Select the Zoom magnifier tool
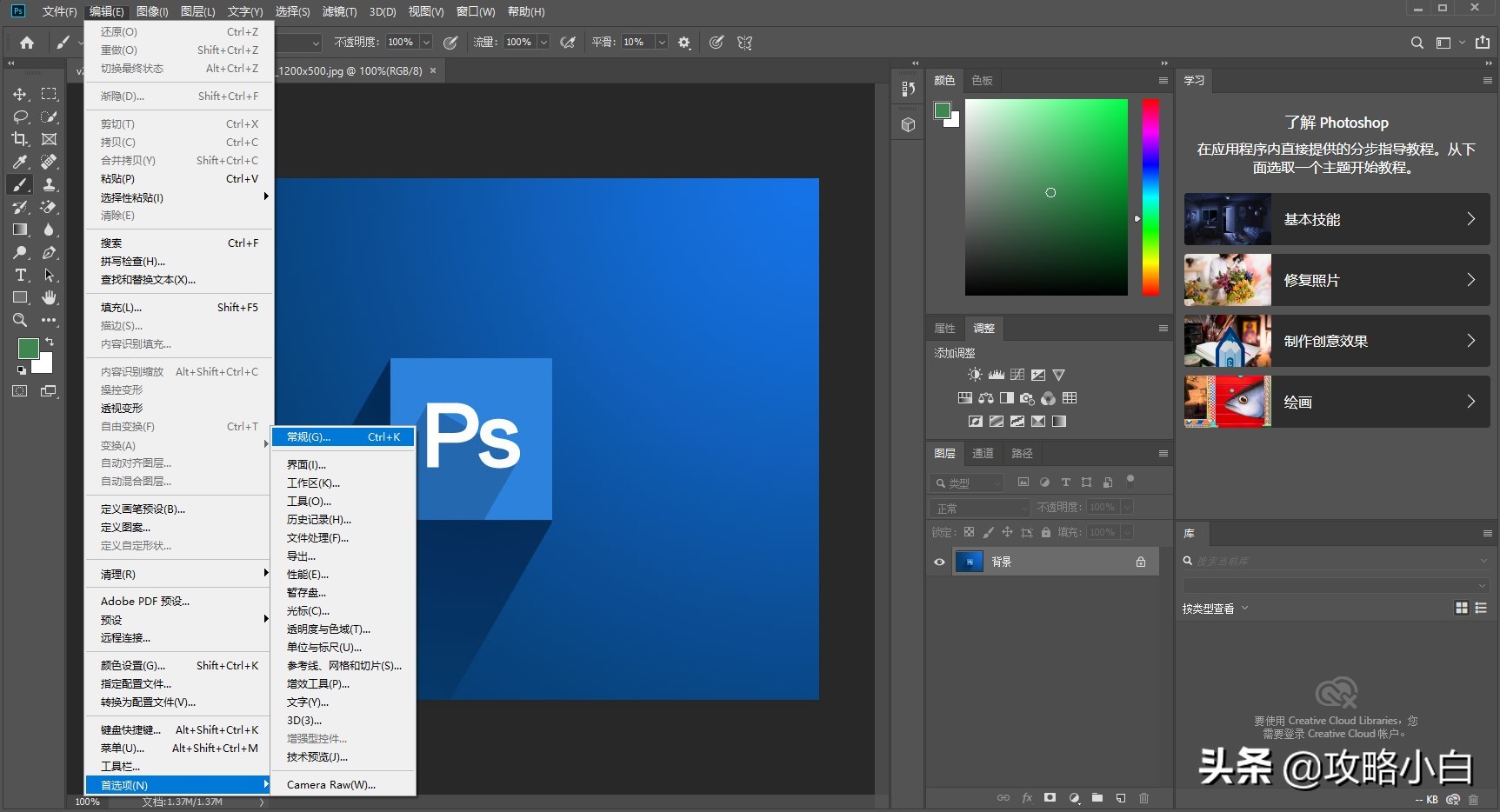Viewport: 1500px width, 812px height. pyautogui.click(x=20, y=320)
